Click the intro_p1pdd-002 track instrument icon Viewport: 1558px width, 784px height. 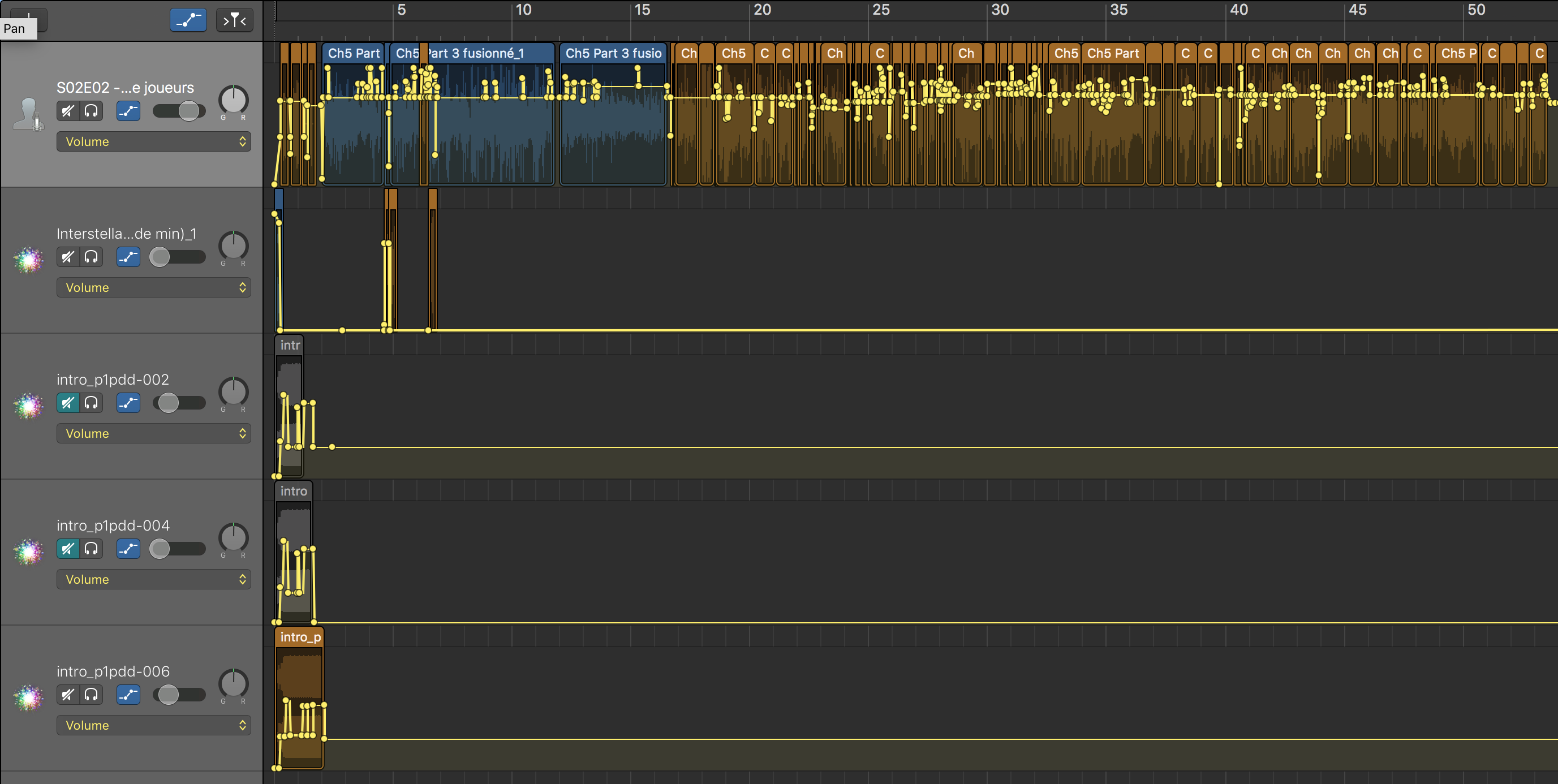(28, 406)
